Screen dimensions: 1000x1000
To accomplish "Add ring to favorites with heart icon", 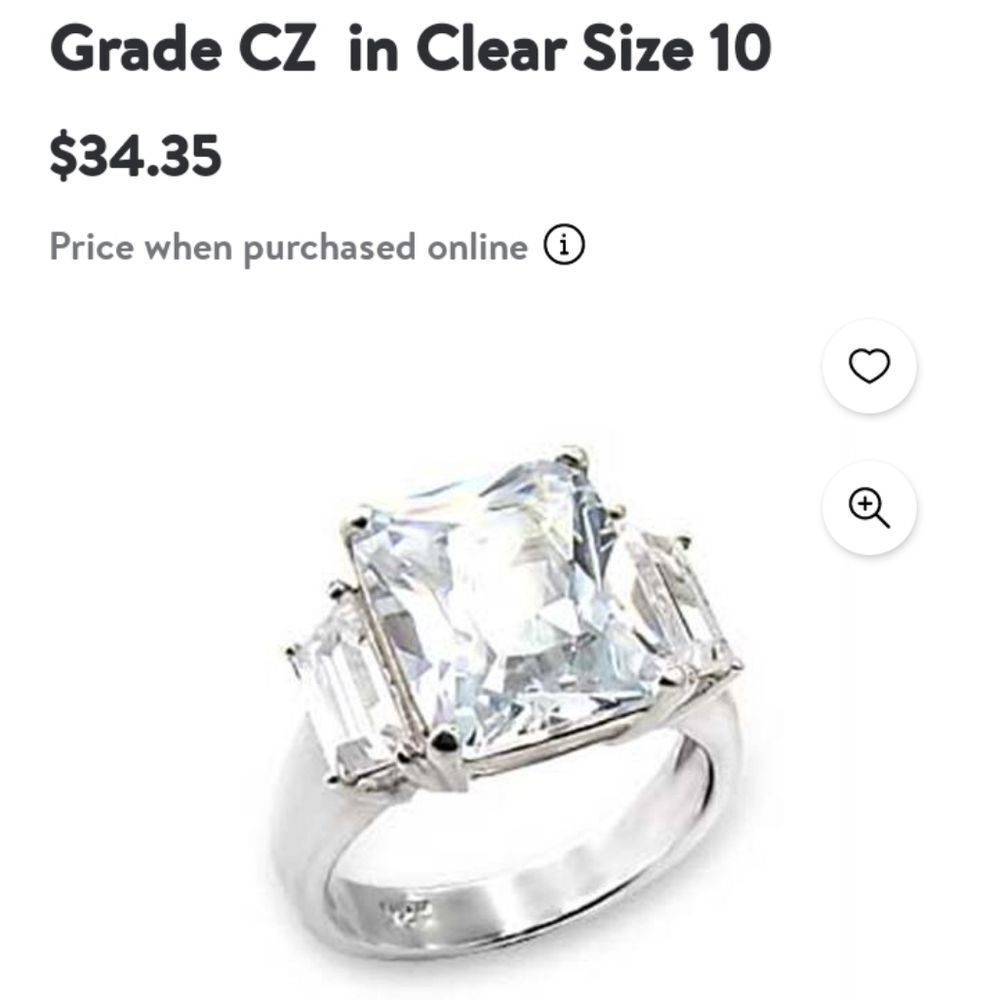I will click(869, 367).
